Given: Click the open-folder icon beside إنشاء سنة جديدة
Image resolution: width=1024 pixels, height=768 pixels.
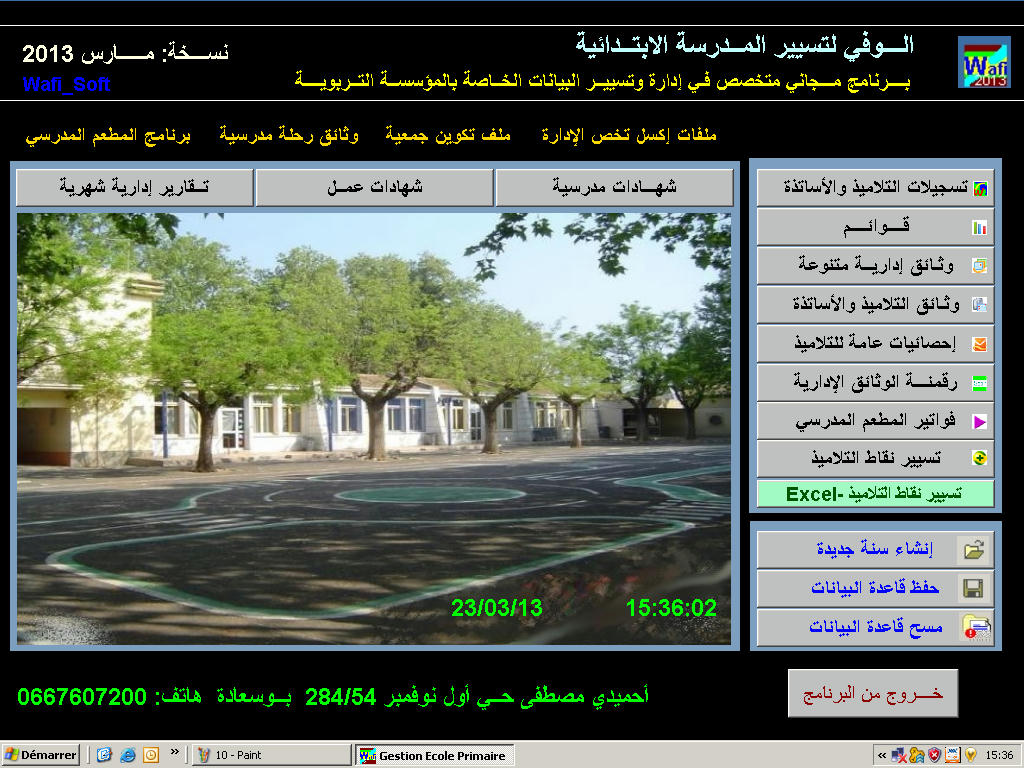Looking at the screenshot, I should point(974,549).
